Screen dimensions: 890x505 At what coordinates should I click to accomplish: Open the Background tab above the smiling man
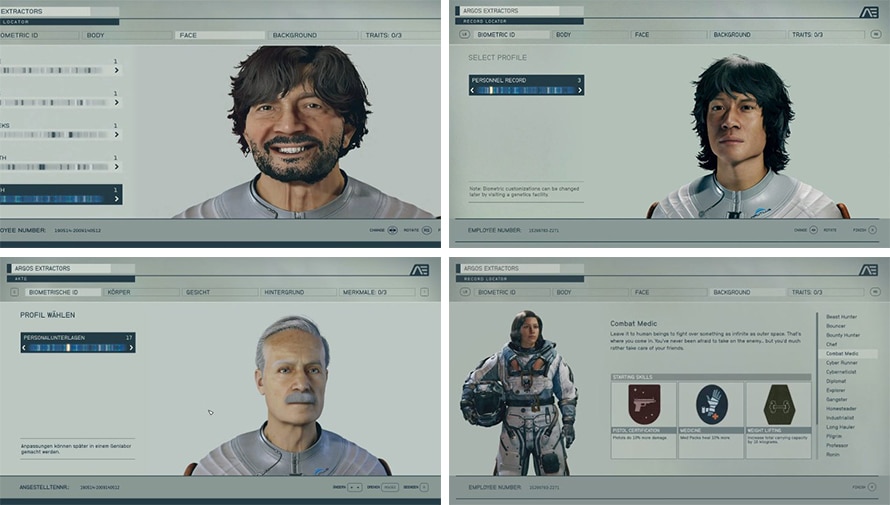point(313,35)
